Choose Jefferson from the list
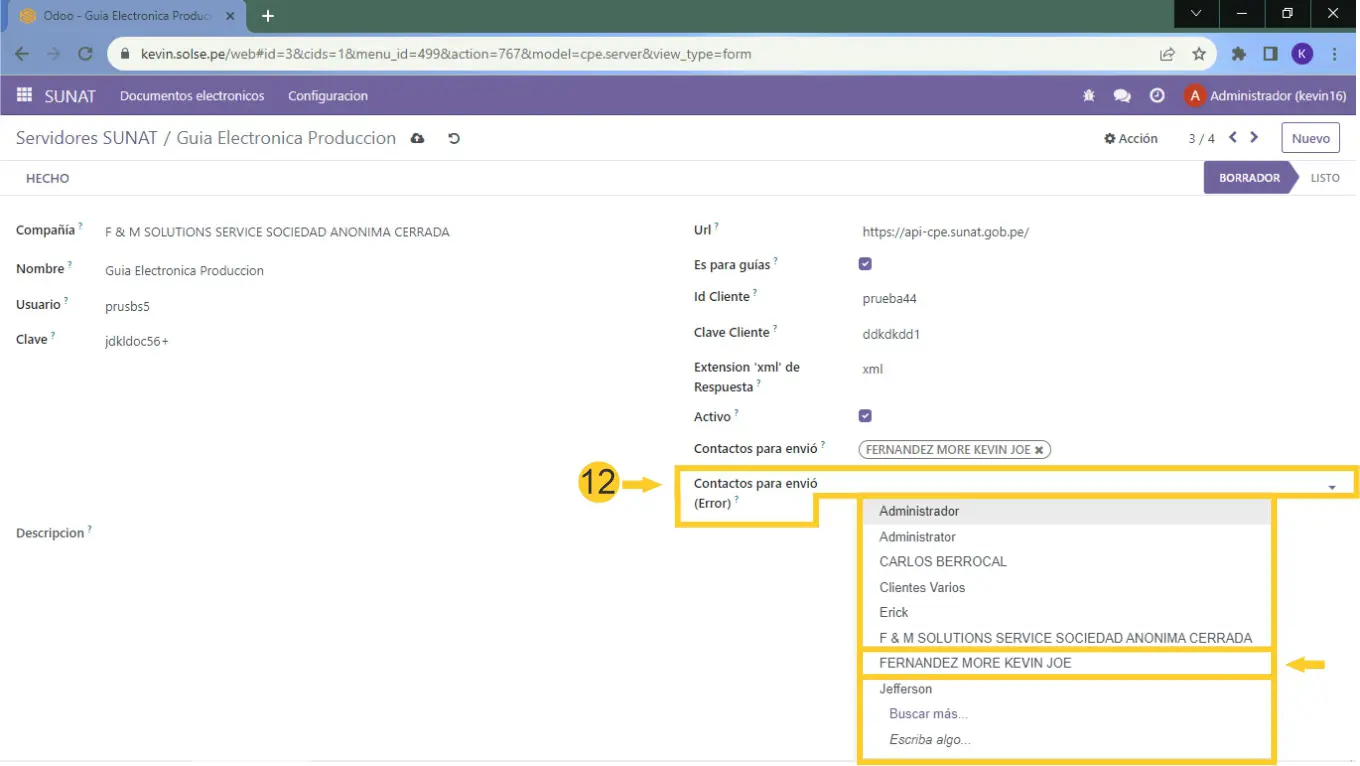1360x766 pixels. (1067, 689)
